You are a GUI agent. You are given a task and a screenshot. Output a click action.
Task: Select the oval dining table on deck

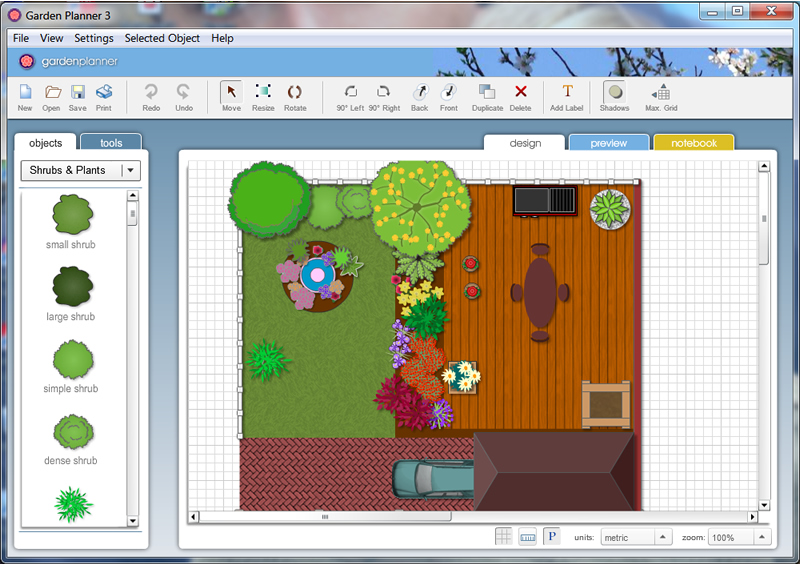[x=540, y=292]
